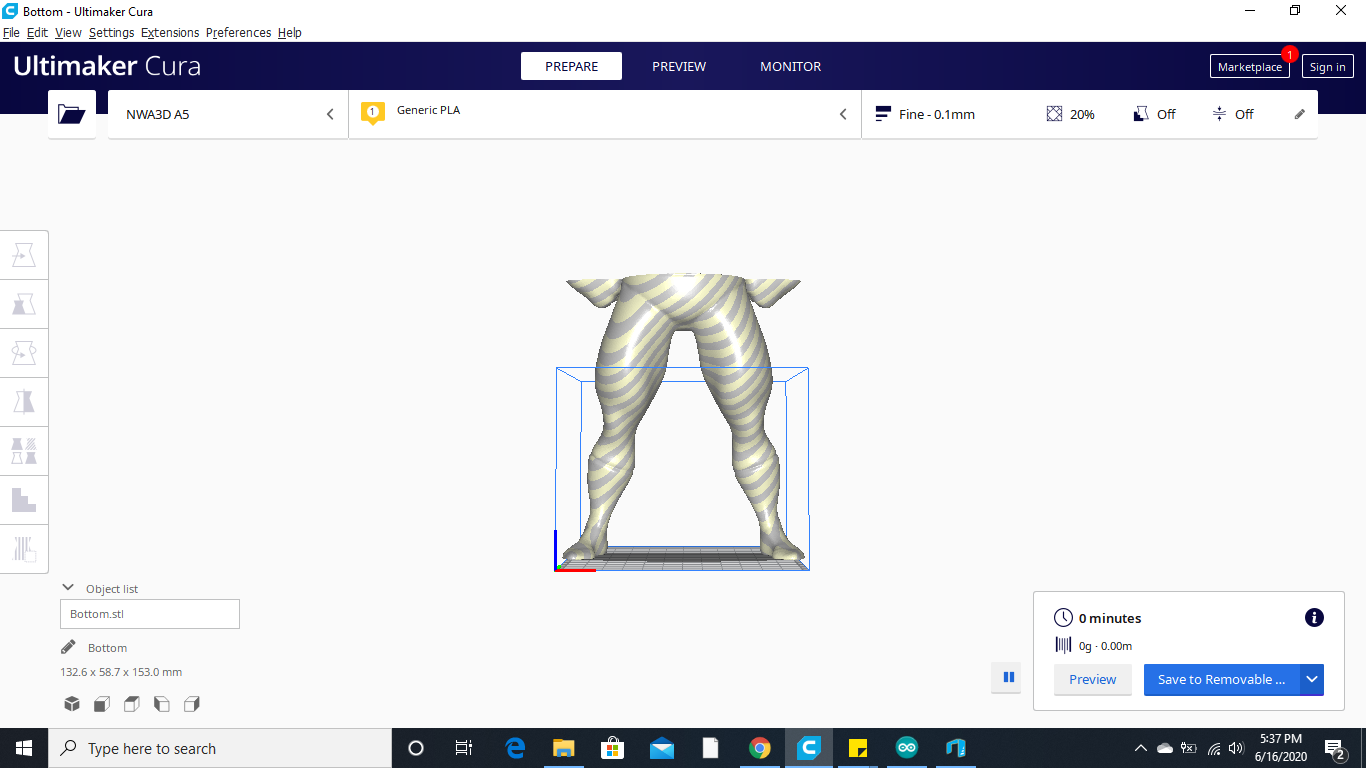
Task: Open Save to Removable drive dropdown arrow
Action: click(x=1311, y=679)
